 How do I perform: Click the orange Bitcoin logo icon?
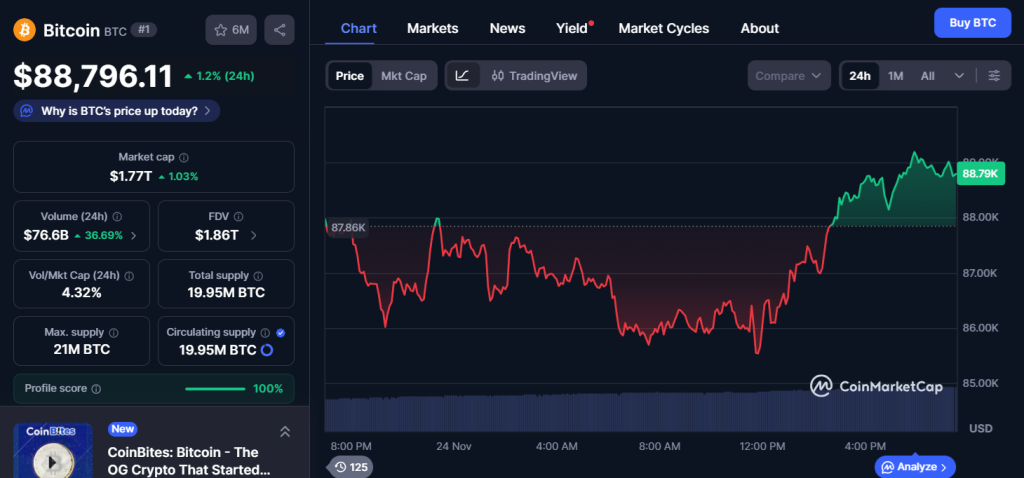pyautogui.click(x=24, y=29)
